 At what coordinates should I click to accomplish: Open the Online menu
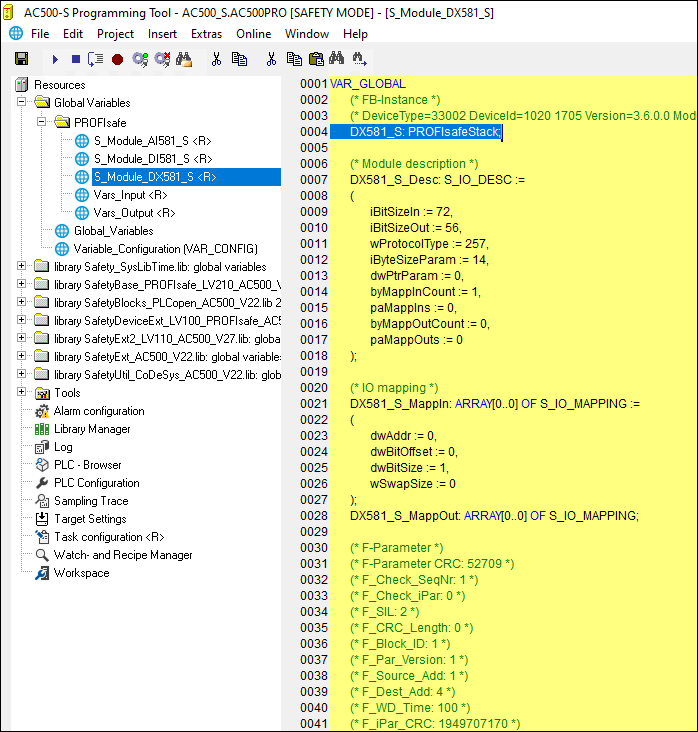coord(253,34)
